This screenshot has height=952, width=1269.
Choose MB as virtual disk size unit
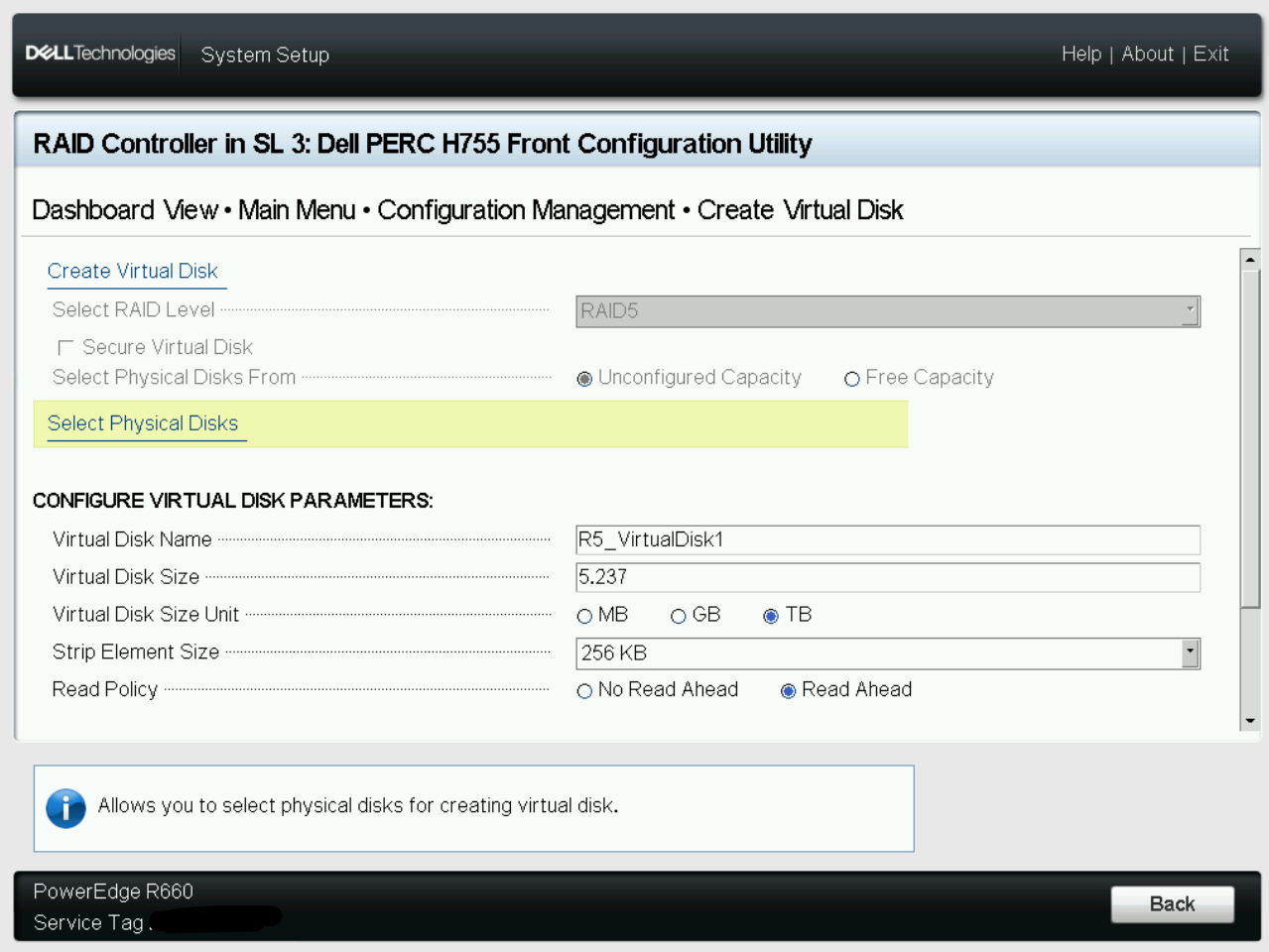click(x=584, y=616)
